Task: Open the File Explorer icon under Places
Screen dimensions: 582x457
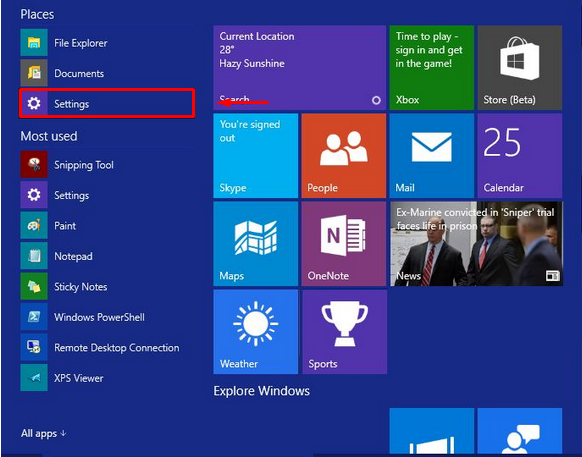Action: 34,43
